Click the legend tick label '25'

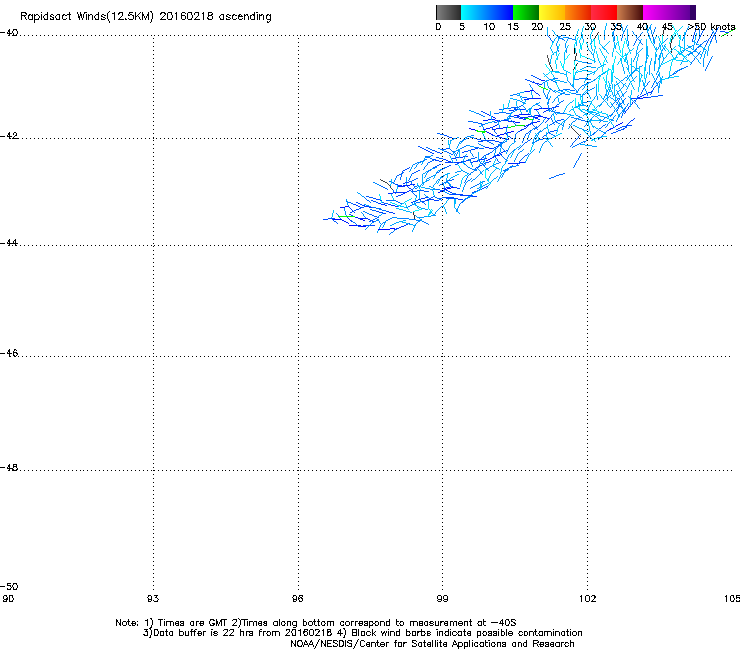(565, 27)
